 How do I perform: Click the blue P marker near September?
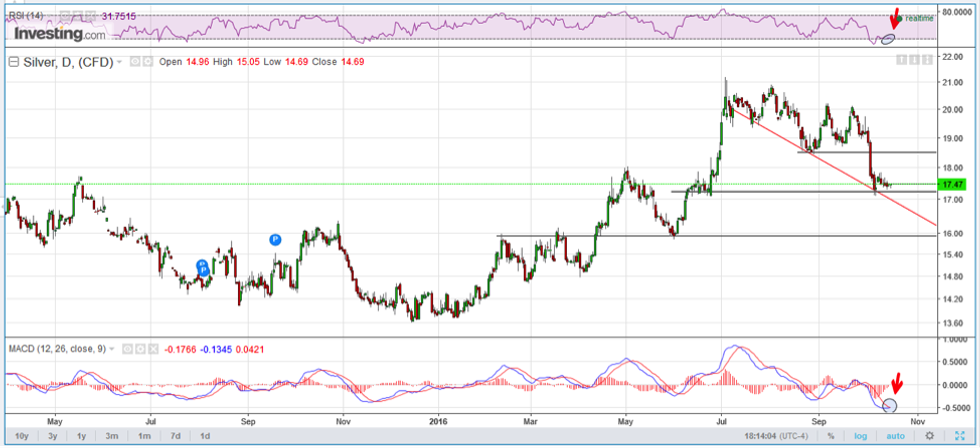(276, 239)
